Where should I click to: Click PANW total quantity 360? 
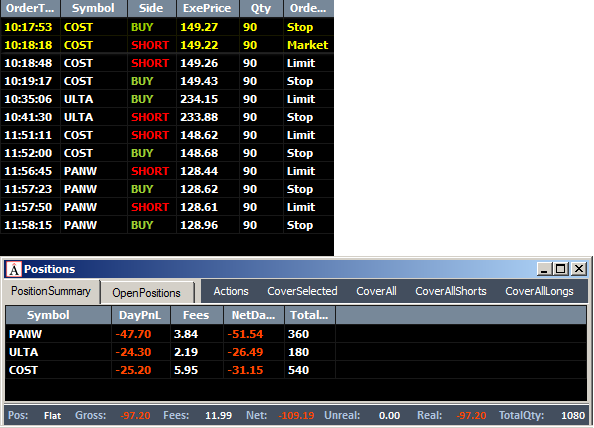tap(299, 334)
